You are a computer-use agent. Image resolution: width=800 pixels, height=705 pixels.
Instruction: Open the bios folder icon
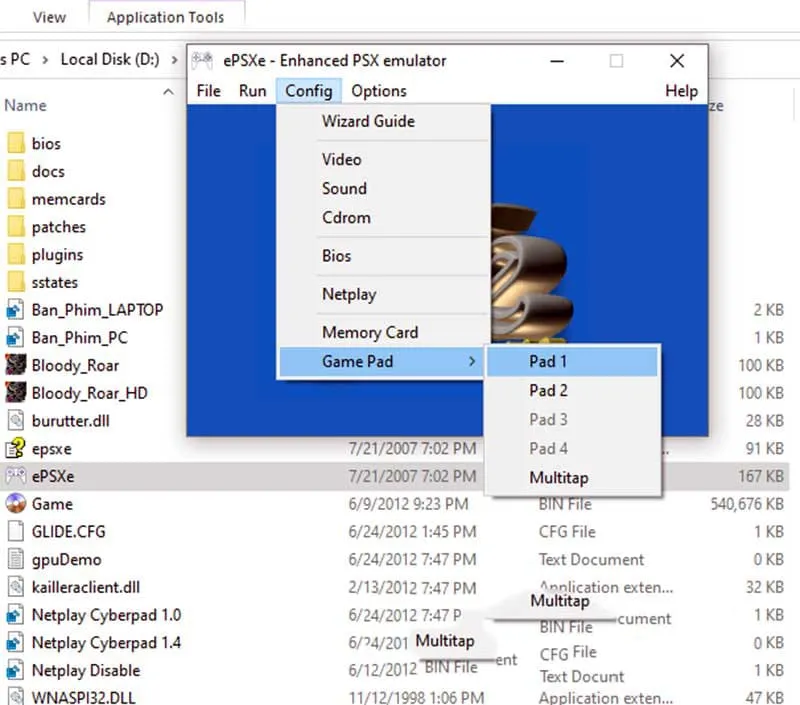(16, 143)
